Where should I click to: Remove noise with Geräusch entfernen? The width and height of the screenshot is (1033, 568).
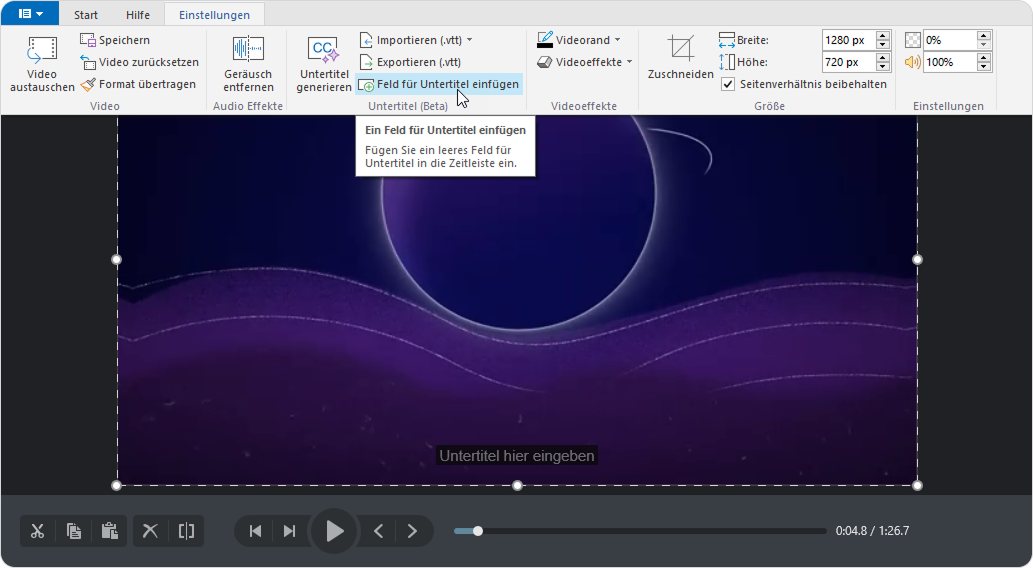click(248, 64)
